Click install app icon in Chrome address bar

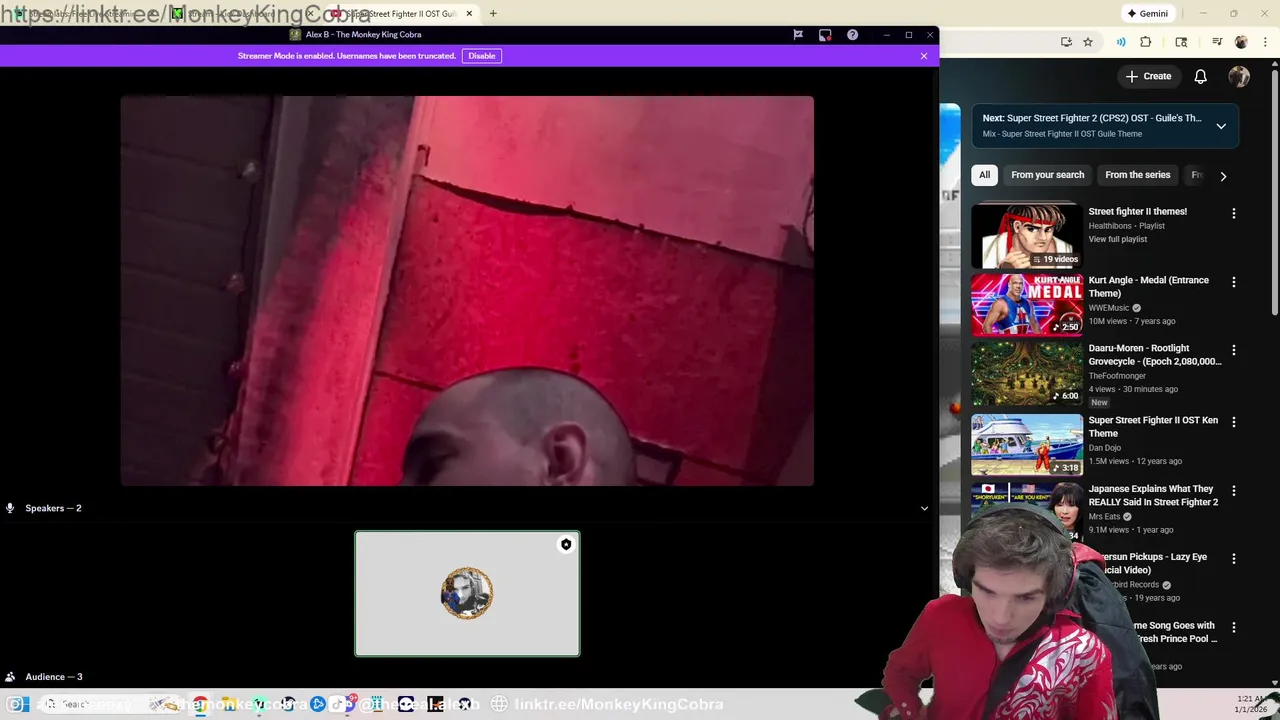click(x=1066, y=42)
